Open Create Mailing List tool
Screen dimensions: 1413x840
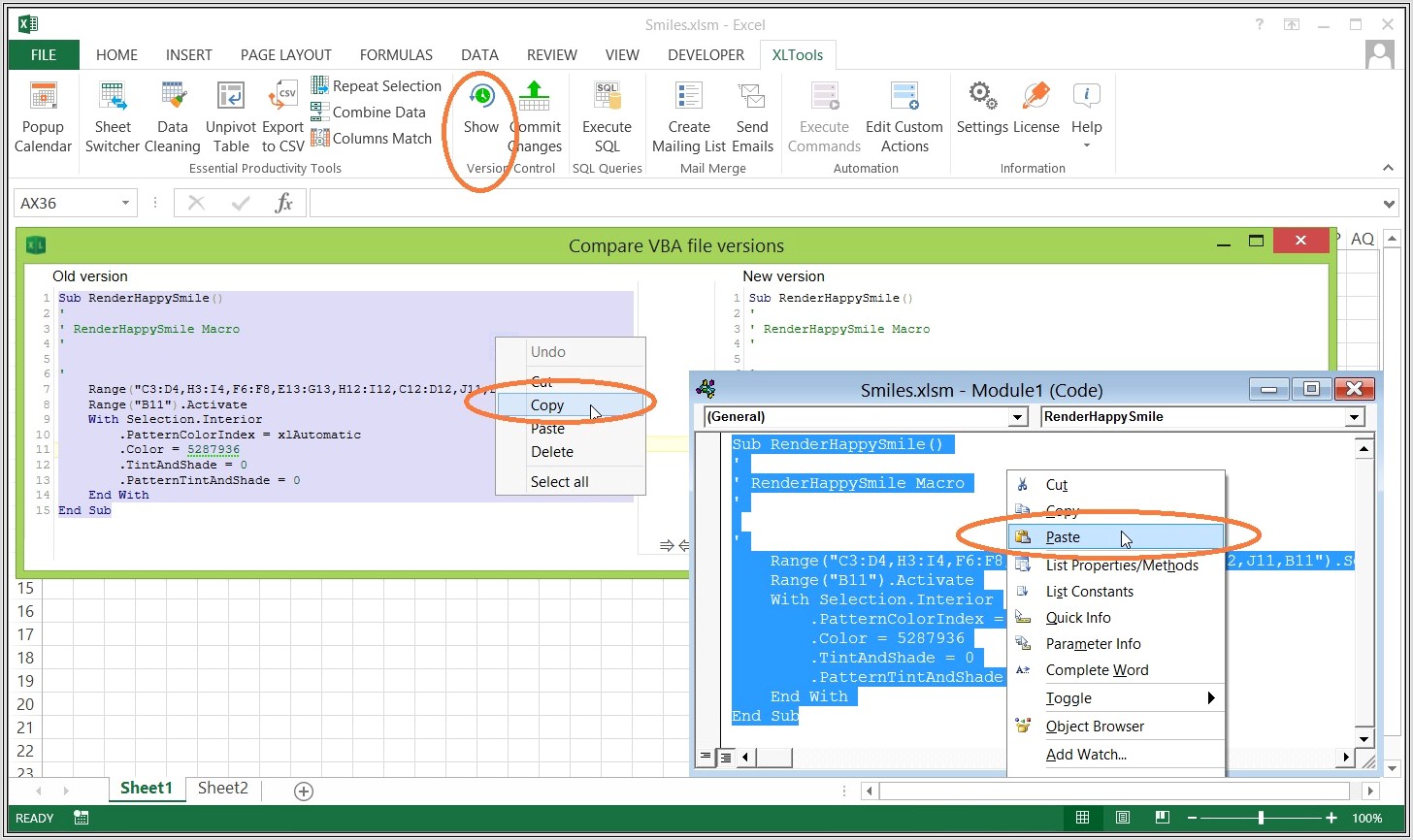point(689,117)
